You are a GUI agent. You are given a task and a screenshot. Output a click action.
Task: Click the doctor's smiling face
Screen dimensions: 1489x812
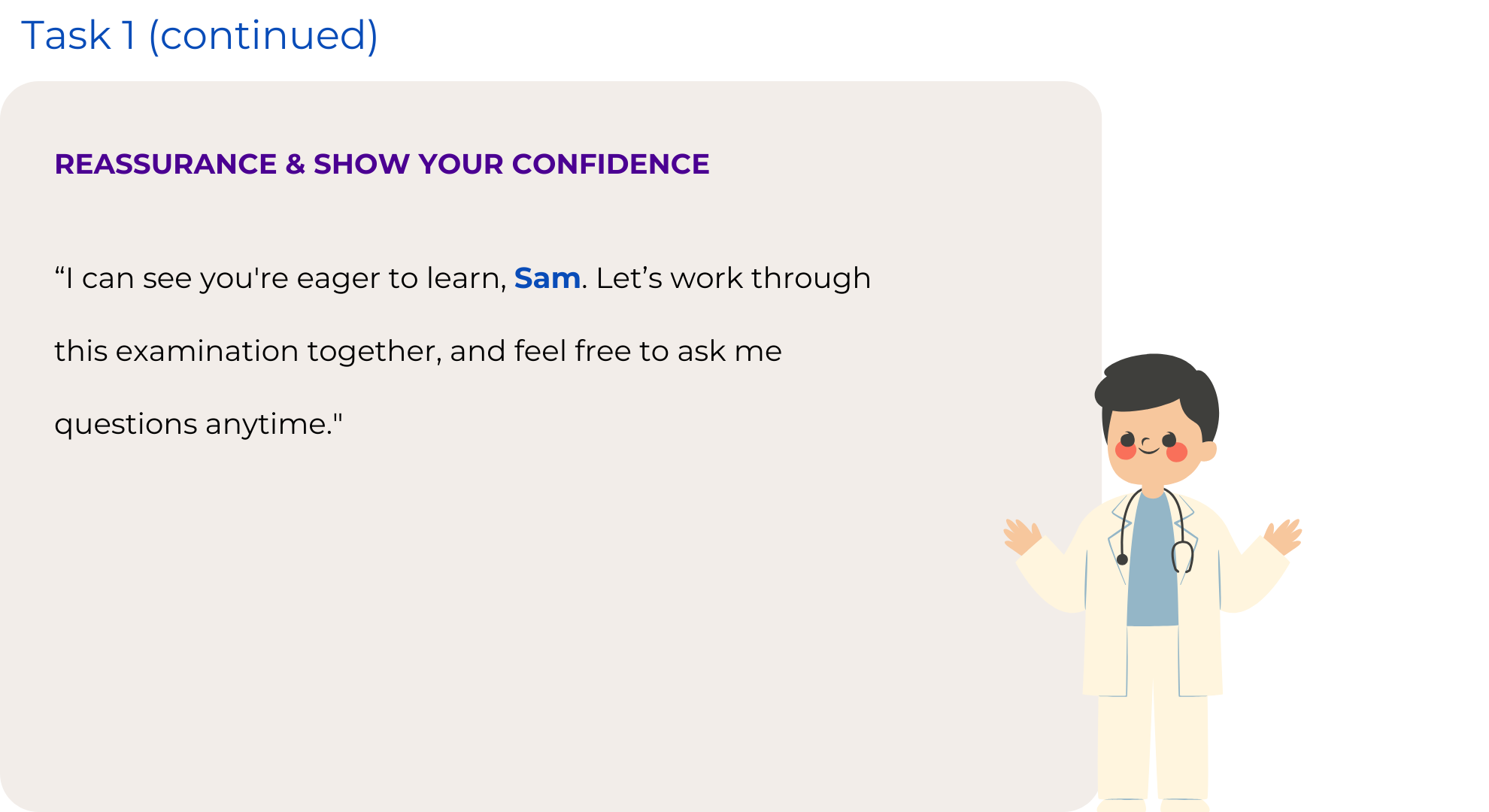click(x=1151, y=447)
